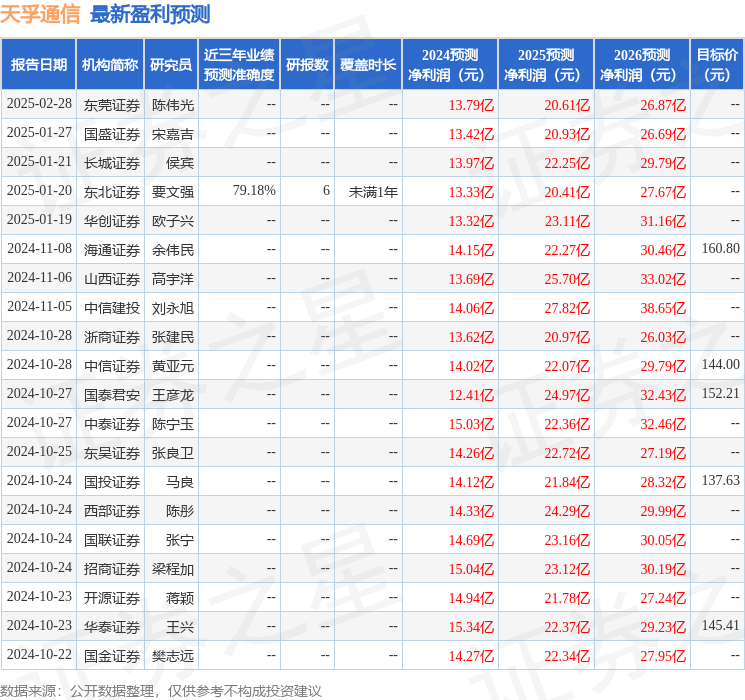Click 招商证券 institution cell

[112, 569]
